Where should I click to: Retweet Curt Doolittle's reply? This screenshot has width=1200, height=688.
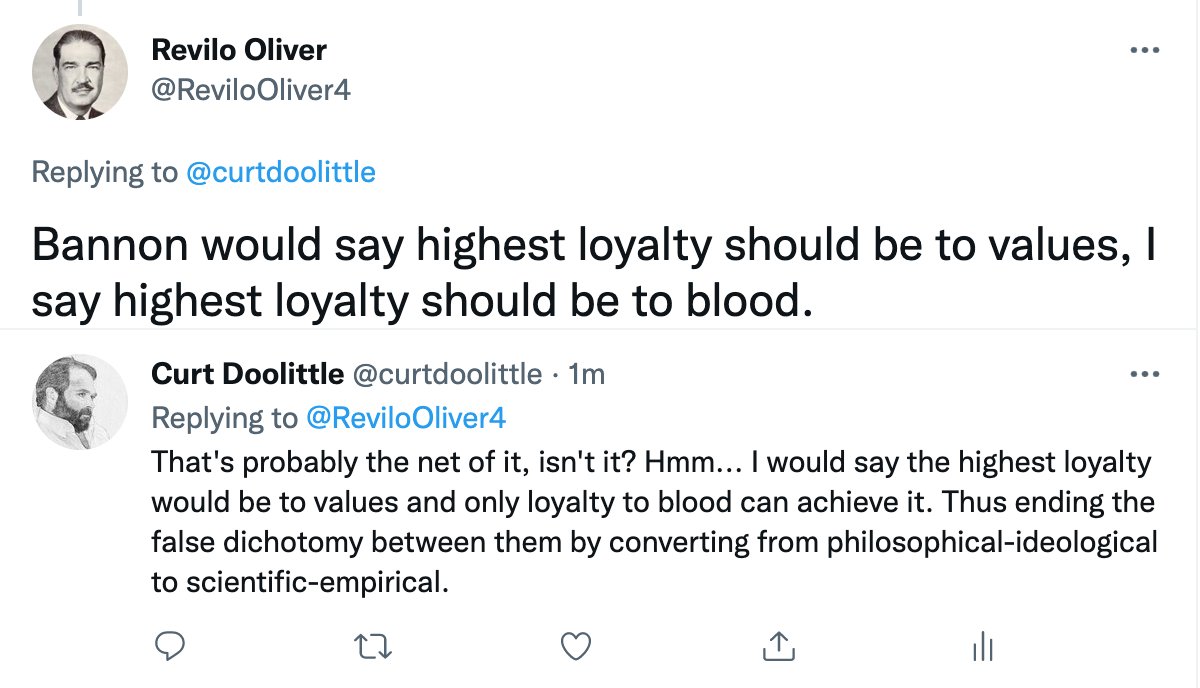[374, 647]
